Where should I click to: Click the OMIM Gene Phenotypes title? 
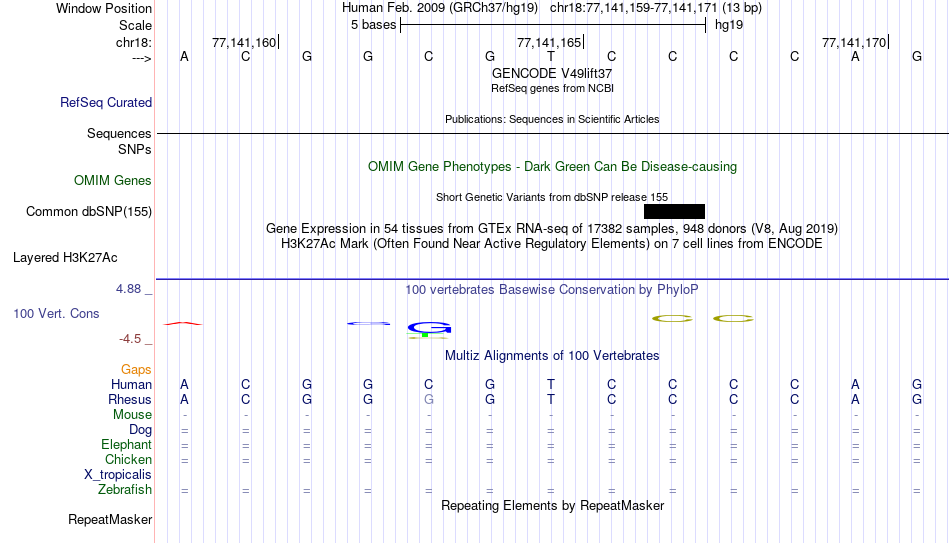coord(552,167)
